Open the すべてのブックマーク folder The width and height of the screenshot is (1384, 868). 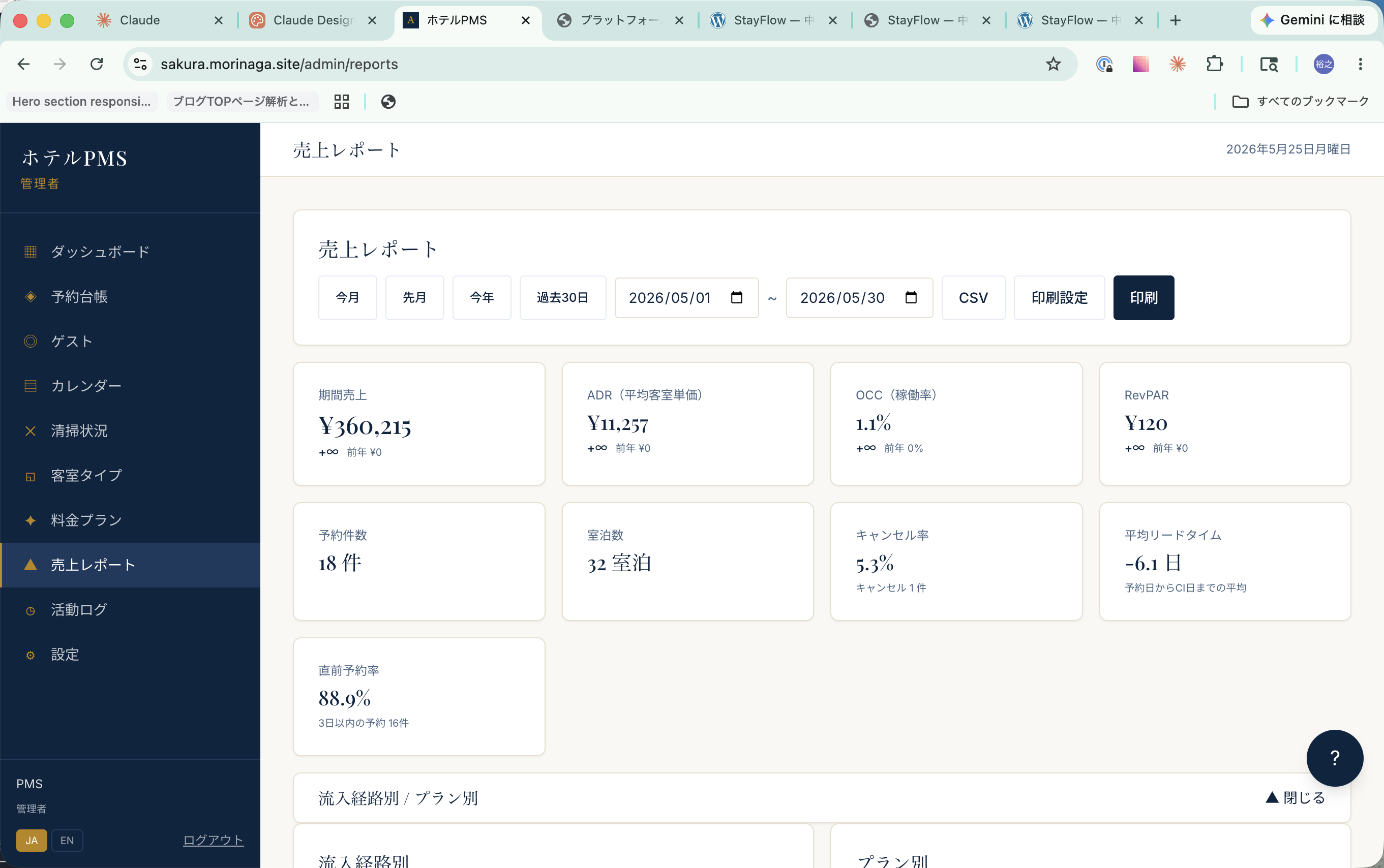pos(1301,102)
